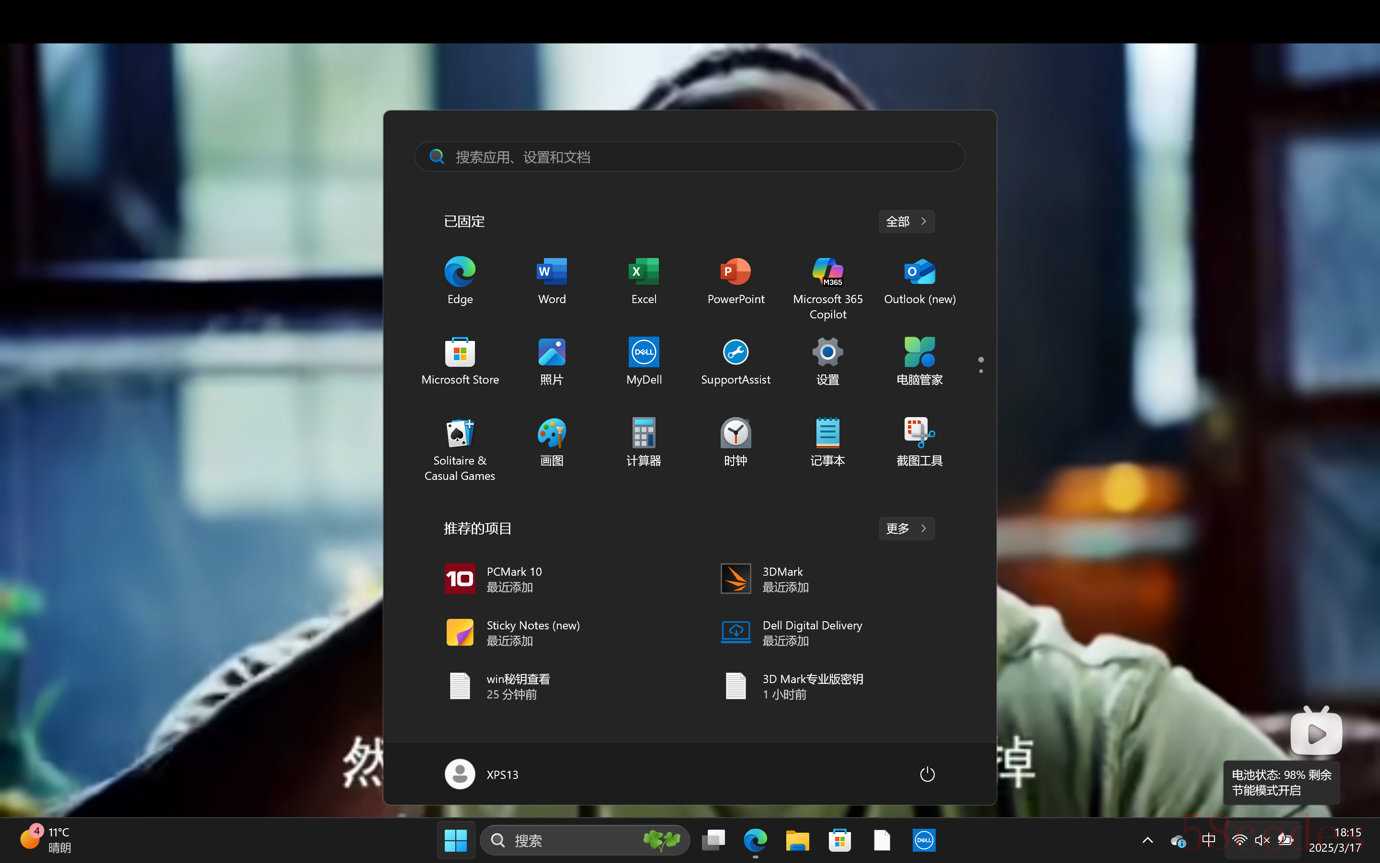Go to next pinned apps page dot

981,371
